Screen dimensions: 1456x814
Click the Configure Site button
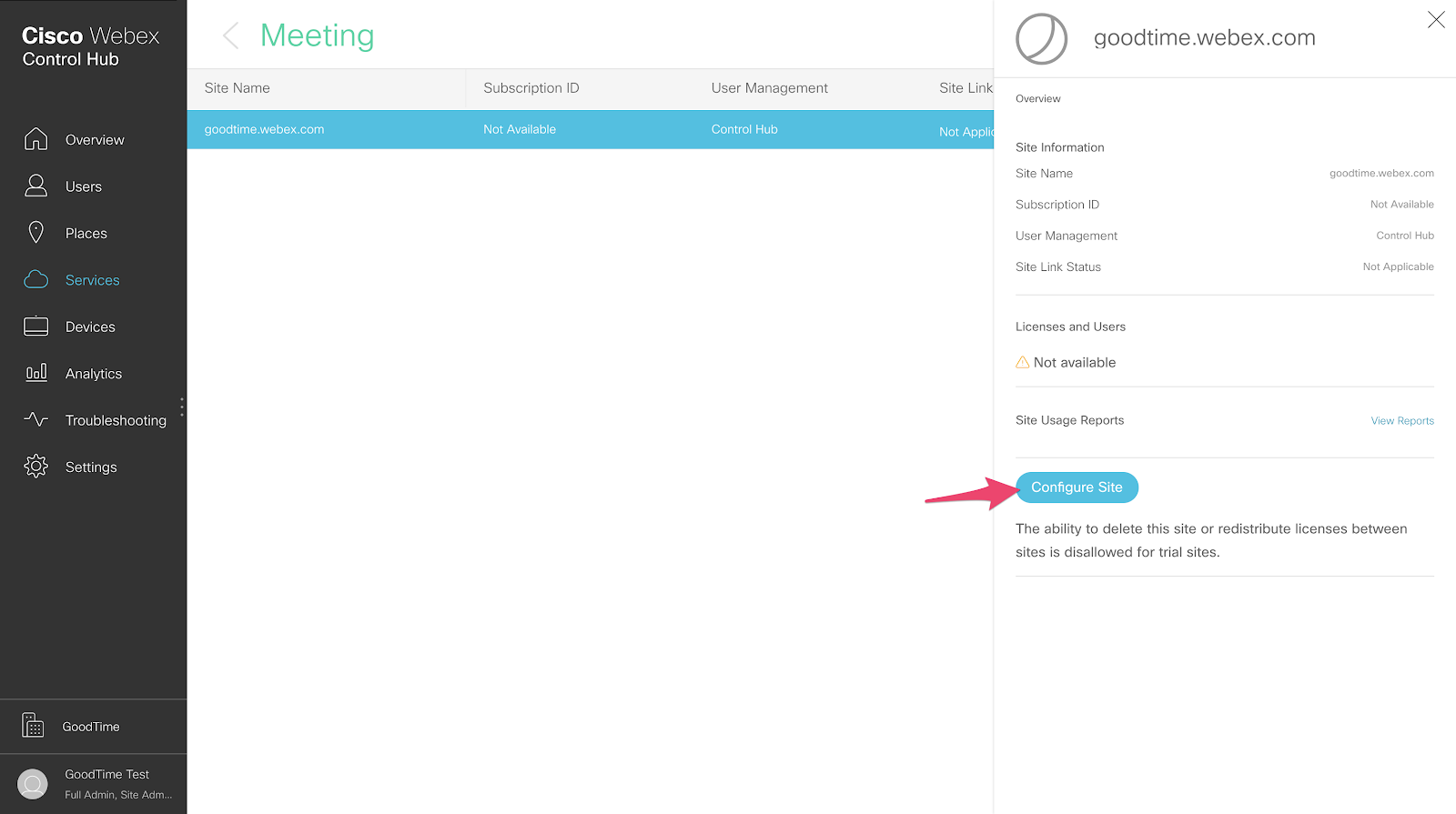tap(1077, 487)
